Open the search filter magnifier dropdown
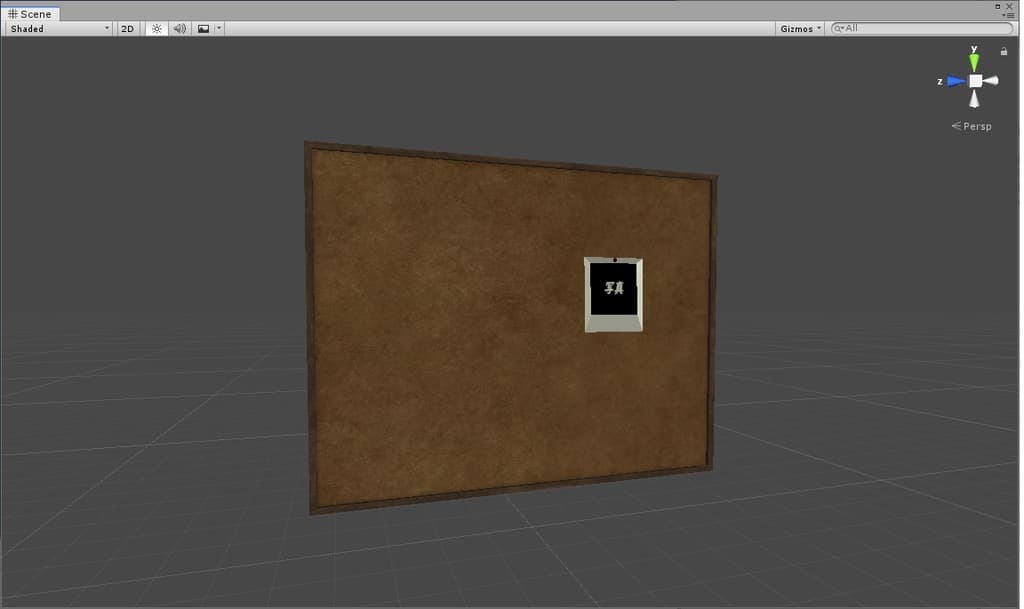This screenshot has height=609, width=1024. 839,28
